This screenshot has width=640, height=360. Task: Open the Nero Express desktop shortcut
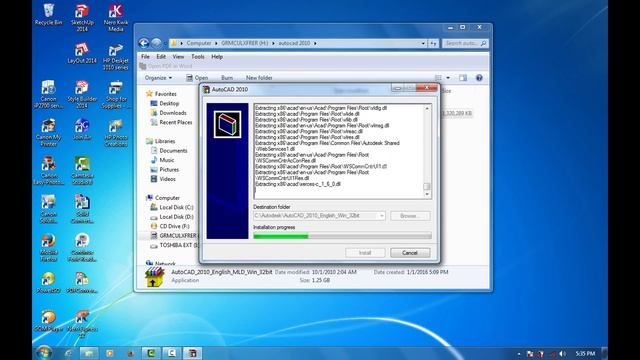click(x=82, y=324)
